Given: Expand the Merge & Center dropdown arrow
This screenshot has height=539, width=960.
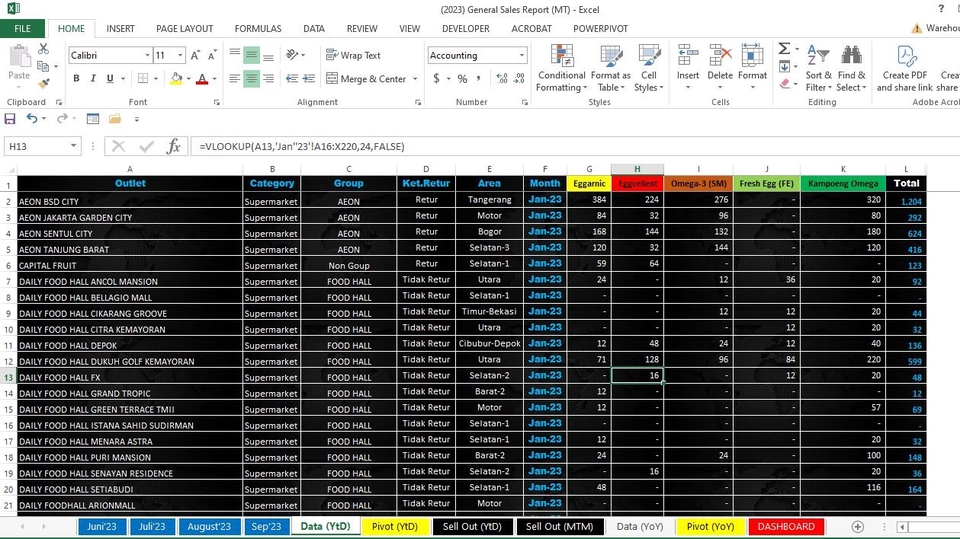Looking at the screenshot, I should [415, 78].
